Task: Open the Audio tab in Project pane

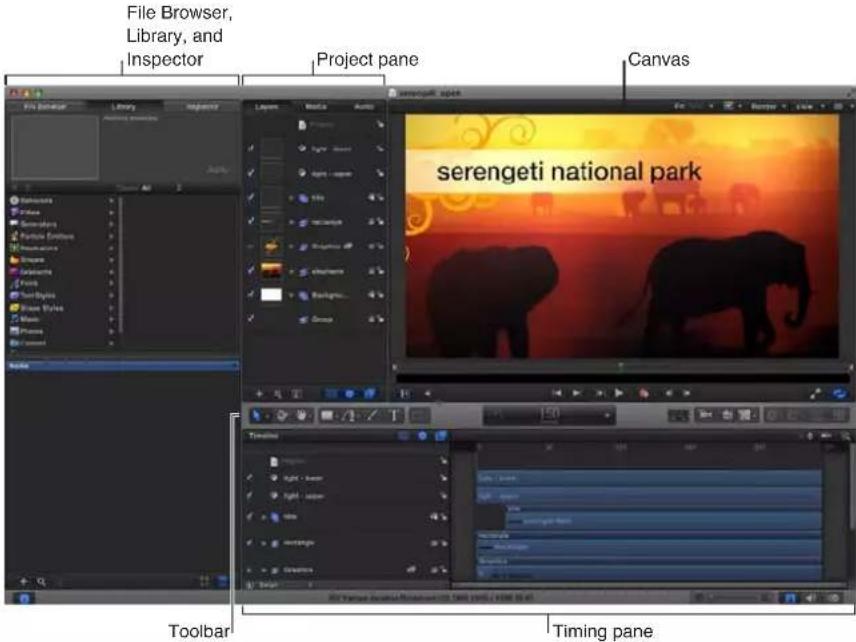Action: (364, 106)
